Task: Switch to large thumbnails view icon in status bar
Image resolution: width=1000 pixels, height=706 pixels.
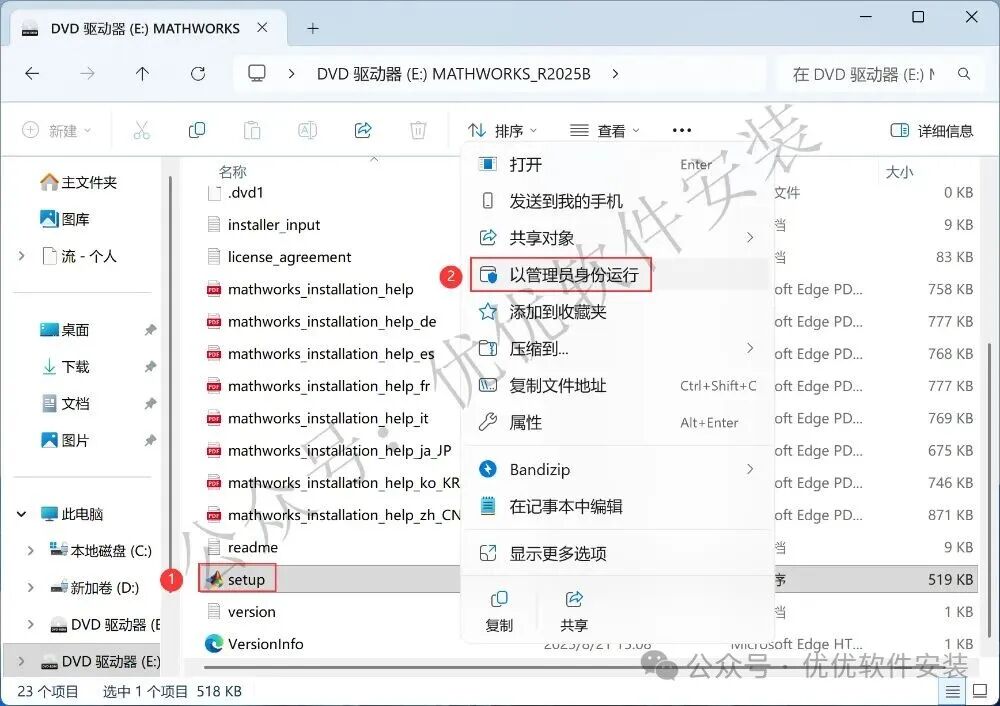Action: pos(980,691)
